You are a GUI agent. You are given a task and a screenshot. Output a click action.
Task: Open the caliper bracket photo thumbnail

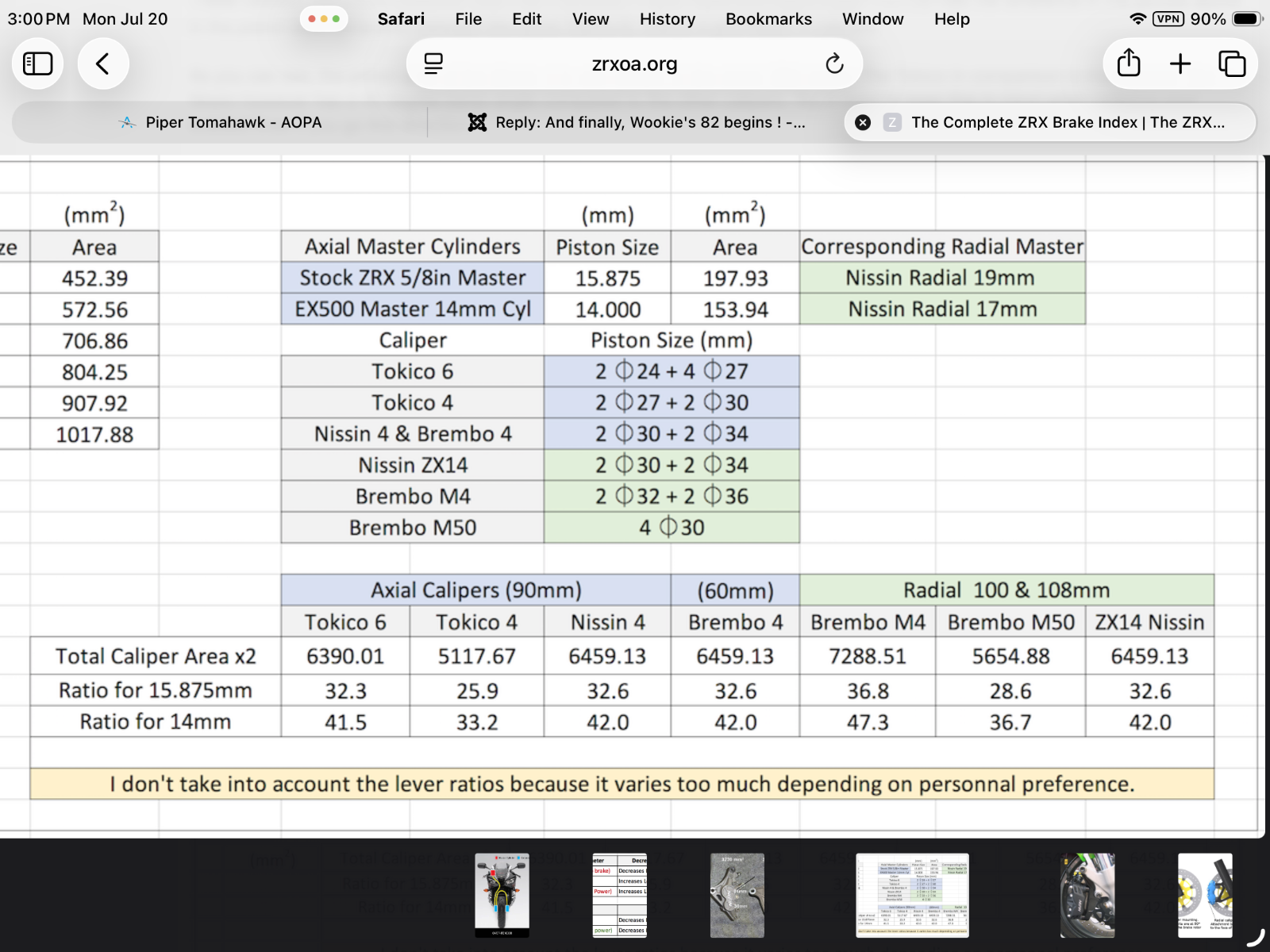737,895
